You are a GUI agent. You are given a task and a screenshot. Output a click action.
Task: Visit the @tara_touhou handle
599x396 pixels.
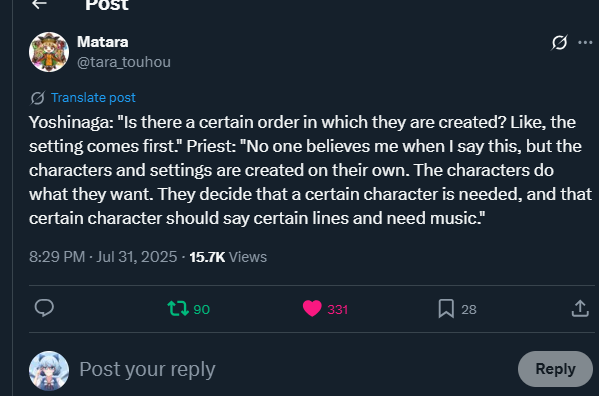(x=124, y=62)
